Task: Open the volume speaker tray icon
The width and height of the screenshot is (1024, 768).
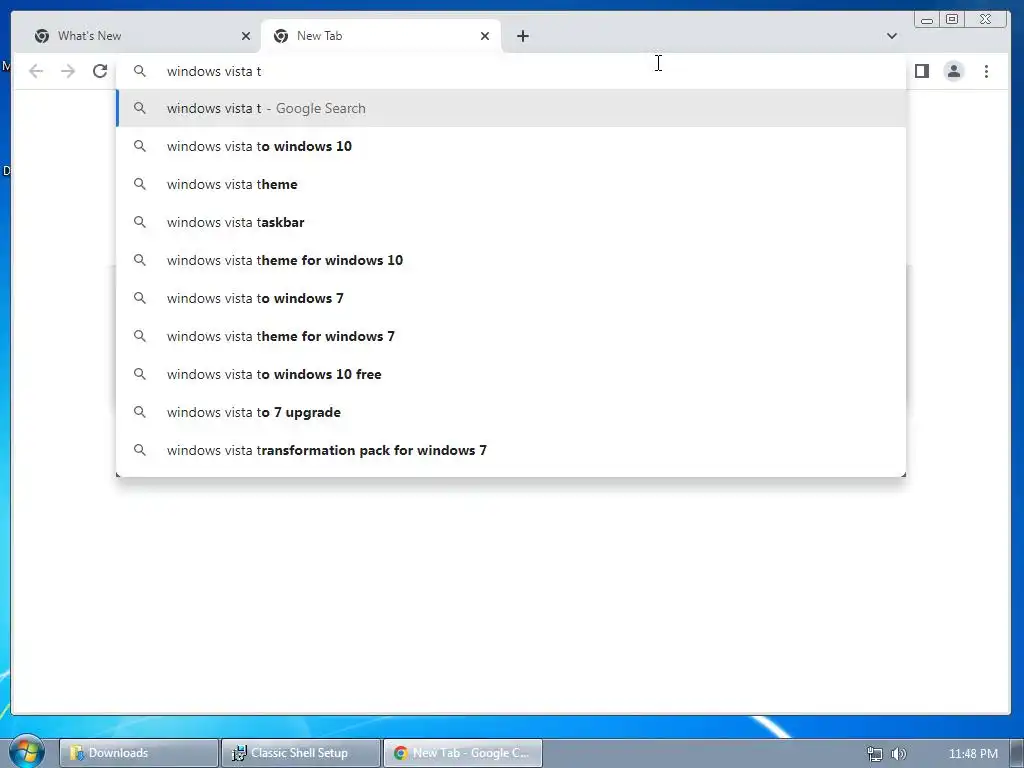Action: click(x=899, y=754)
